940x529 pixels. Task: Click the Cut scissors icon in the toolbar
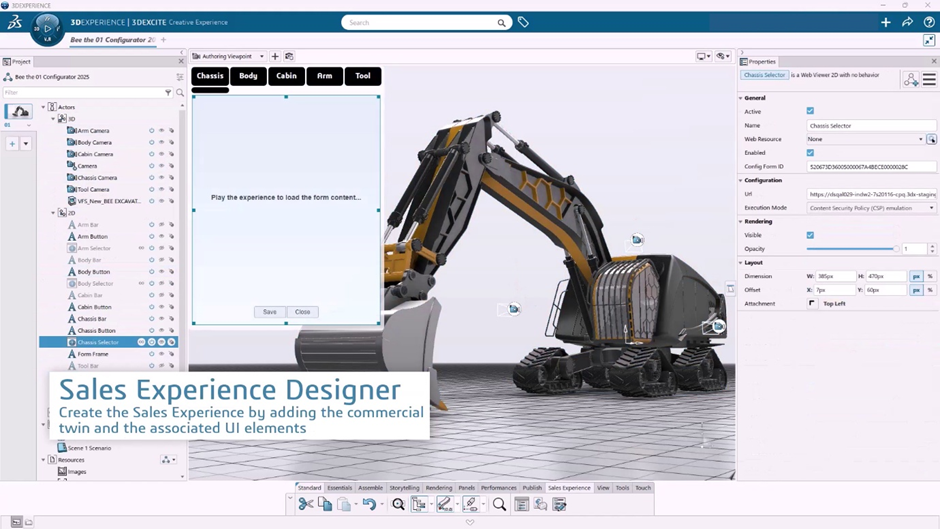click(x=306, y=505)
